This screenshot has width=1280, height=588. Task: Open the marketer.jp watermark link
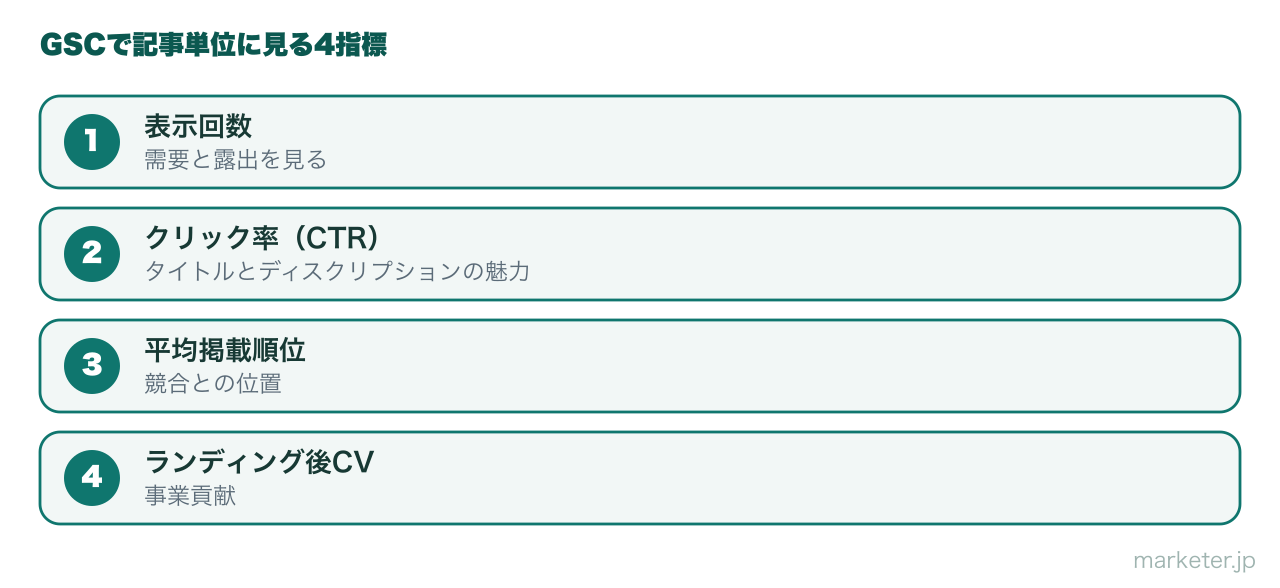pyautogui.click(x=1194, y=561)
